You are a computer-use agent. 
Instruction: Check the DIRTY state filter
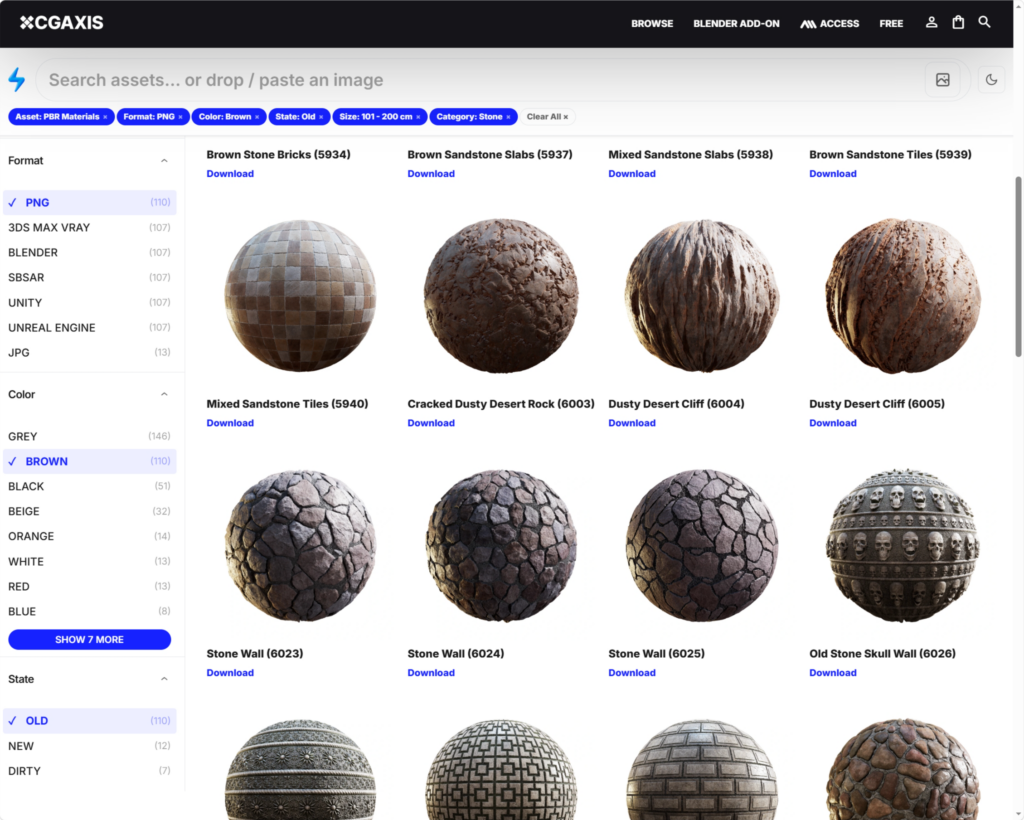[24, 771]
